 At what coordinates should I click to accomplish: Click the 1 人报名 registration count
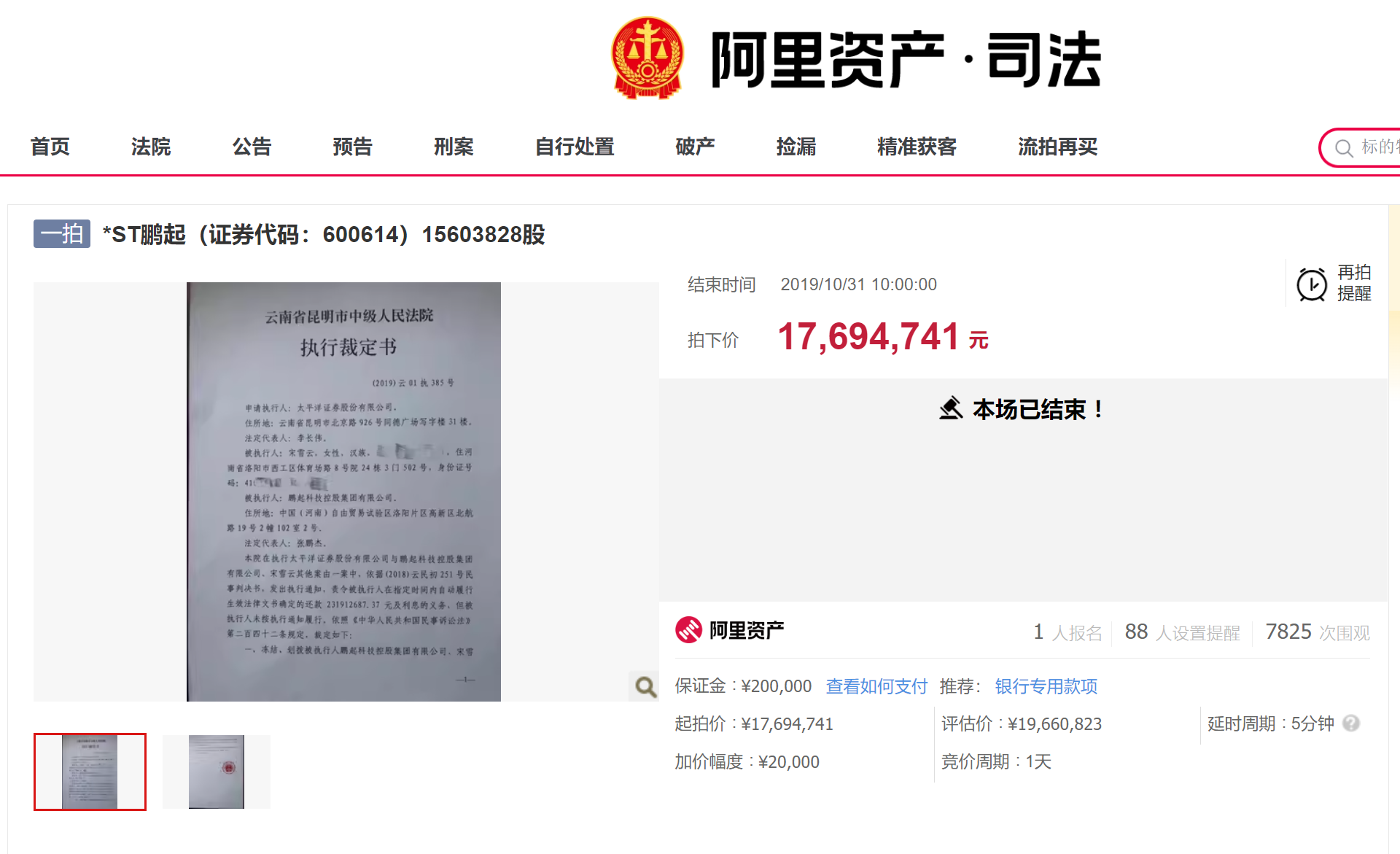click(1067, 632)
